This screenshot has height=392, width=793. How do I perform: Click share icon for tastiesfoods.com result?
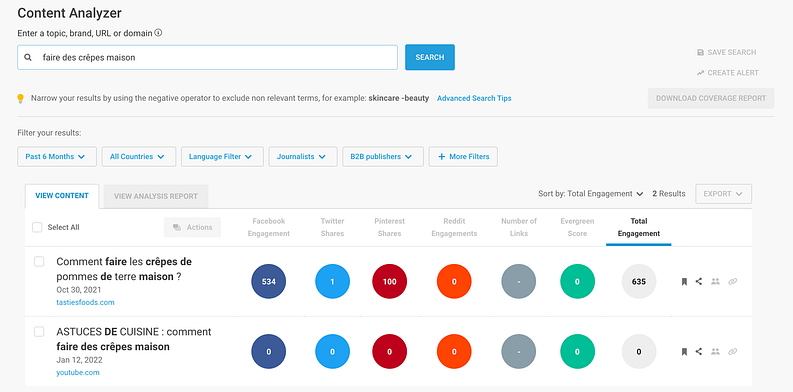pos(698,281)
